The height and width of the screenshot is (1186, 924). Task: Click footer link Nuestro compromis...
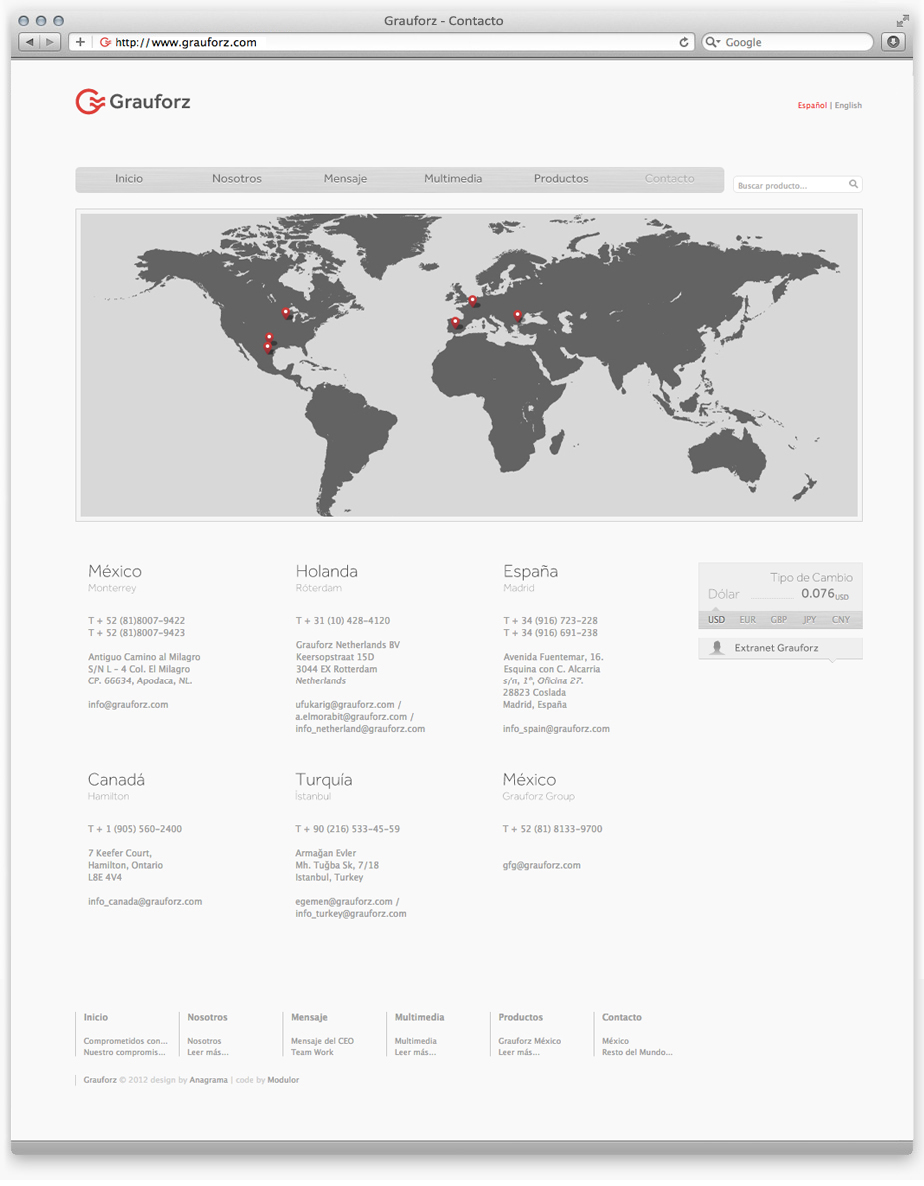[x=124, y=1052]
